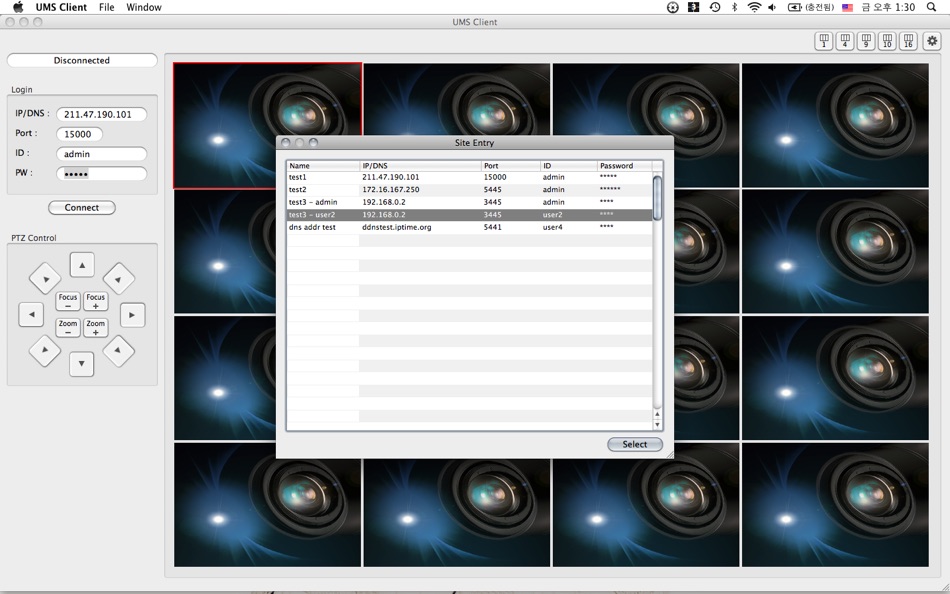Click the Name column header
Image resolution: width=950 pixels, height=594 pixels.
[323, 165]
